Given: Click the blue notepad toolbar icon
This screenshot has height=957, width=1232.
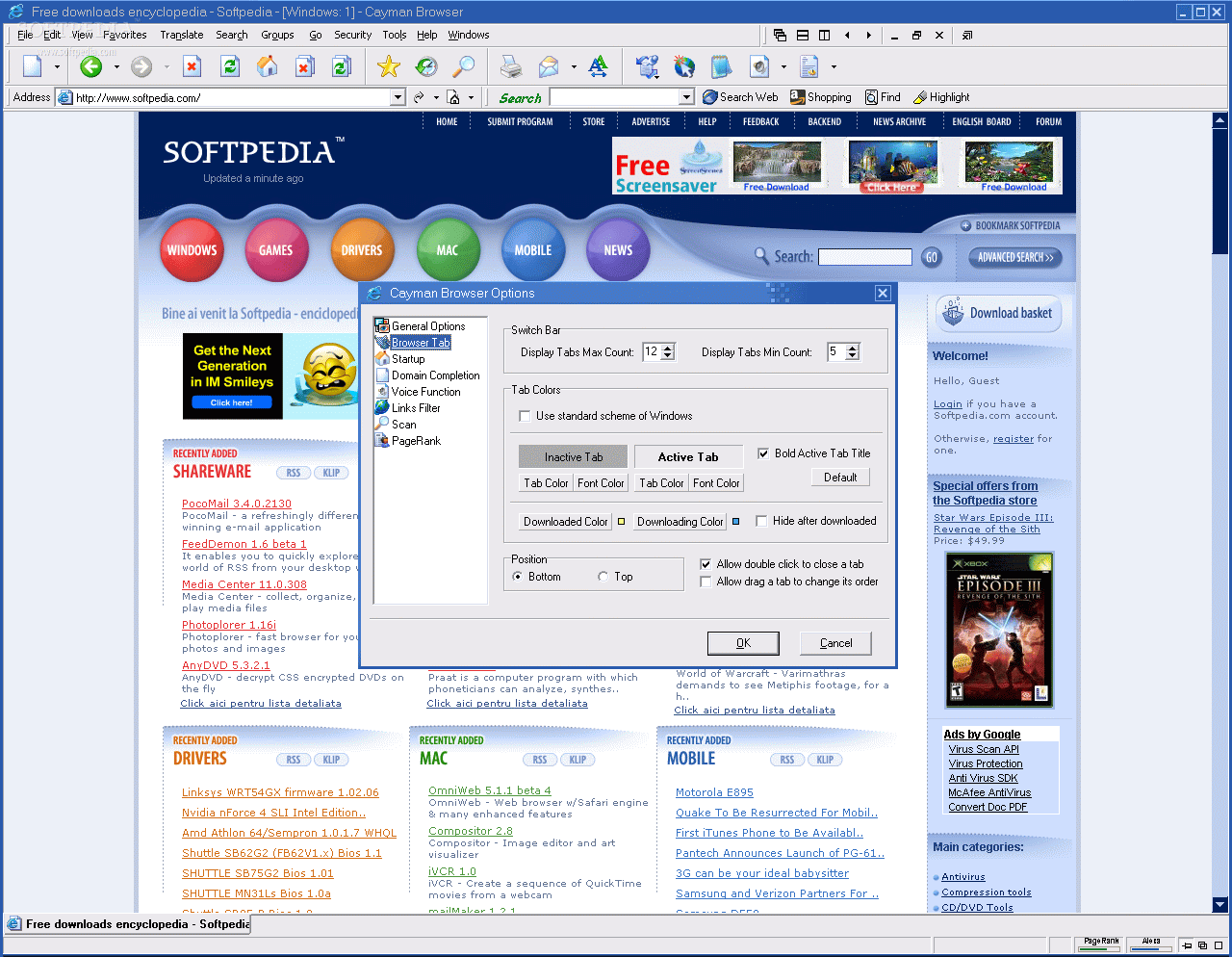Looking at the screenshot, I should click(721, 66).
